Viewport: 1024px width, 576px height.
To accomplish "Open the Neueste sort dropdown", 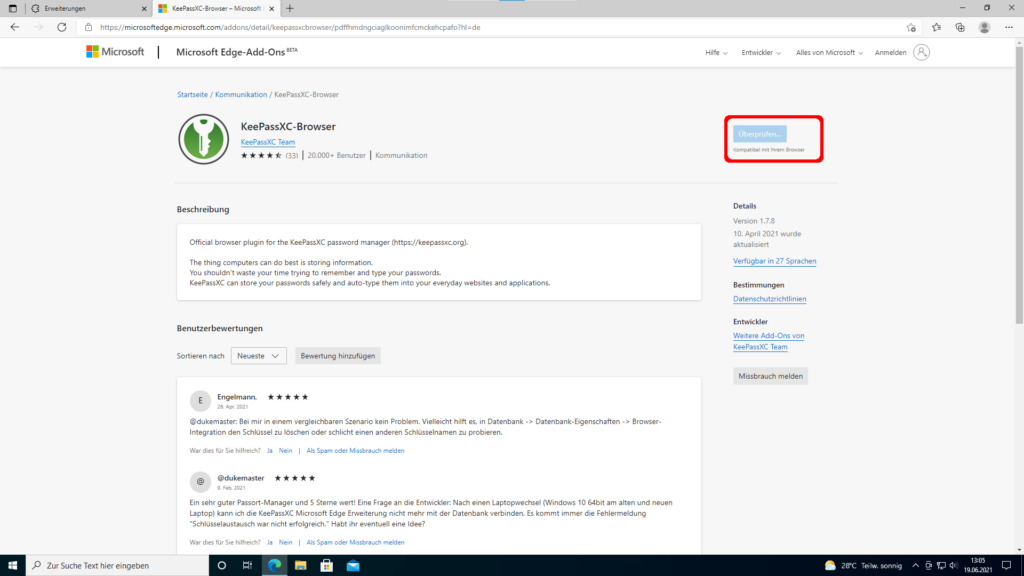I will (259, 356).
